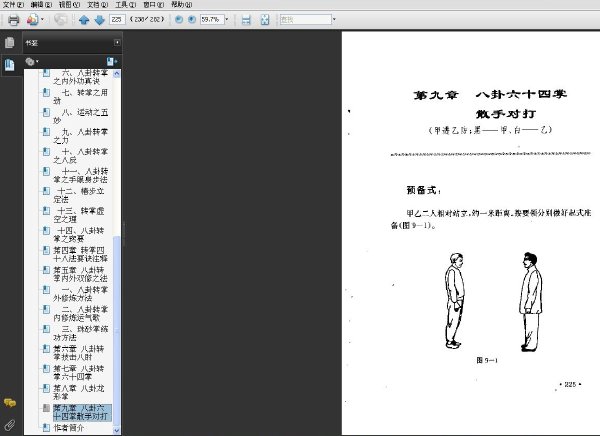Viewport: 600px width, 436px height.
Task: Open the 文件 (File) menu
Action: (13, 5)
